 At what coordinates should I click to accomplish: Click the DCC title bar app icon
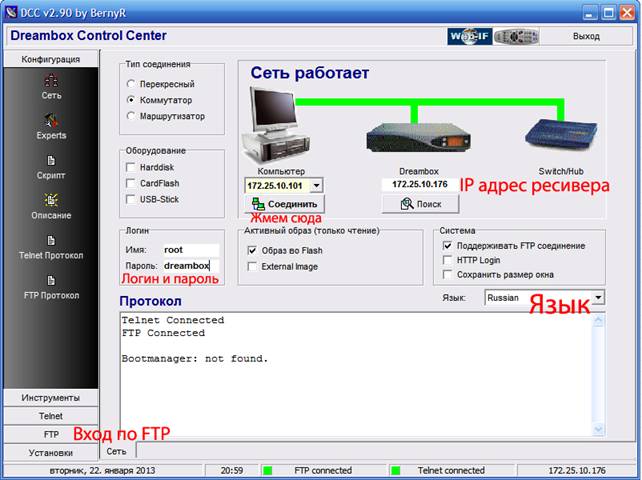click(11, 12)
